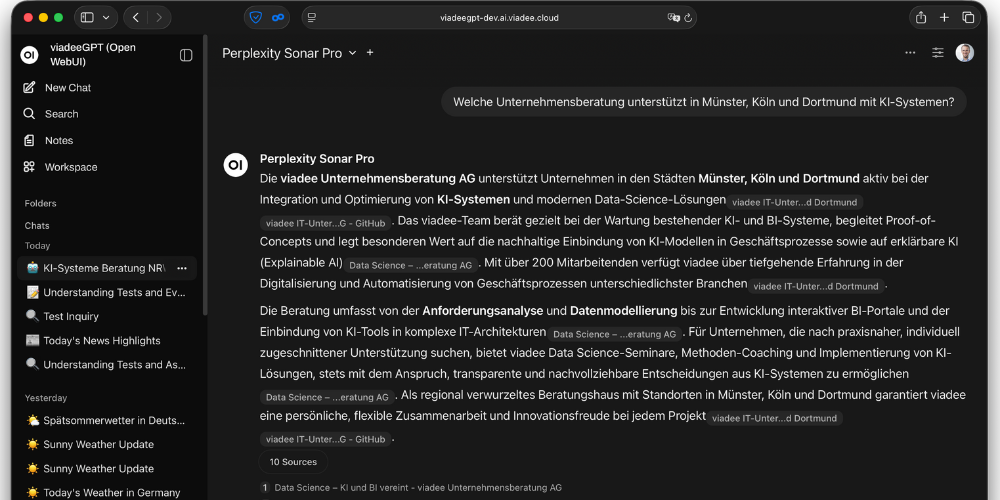Viewport: 1000px width, 500px height.
Task: Open the Workspace section
Action: [x=70, y=167]
